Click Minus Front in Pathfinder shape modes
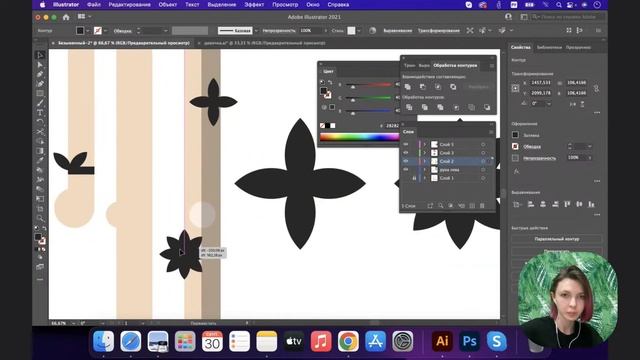Viewport: 640px width, 360px height. point(422,87)
